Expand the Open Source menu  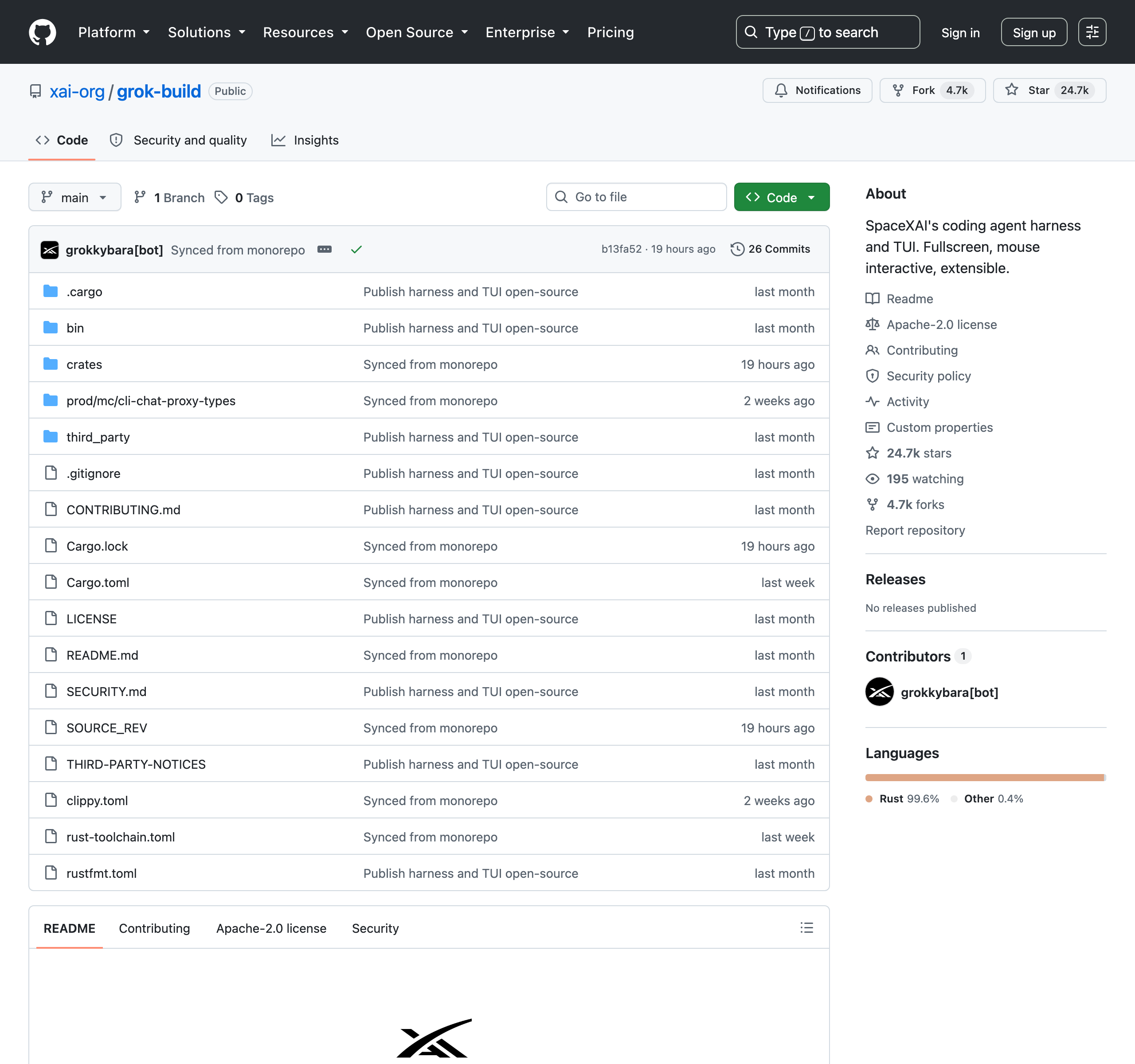pyautogui.click(x=417, y=32)
